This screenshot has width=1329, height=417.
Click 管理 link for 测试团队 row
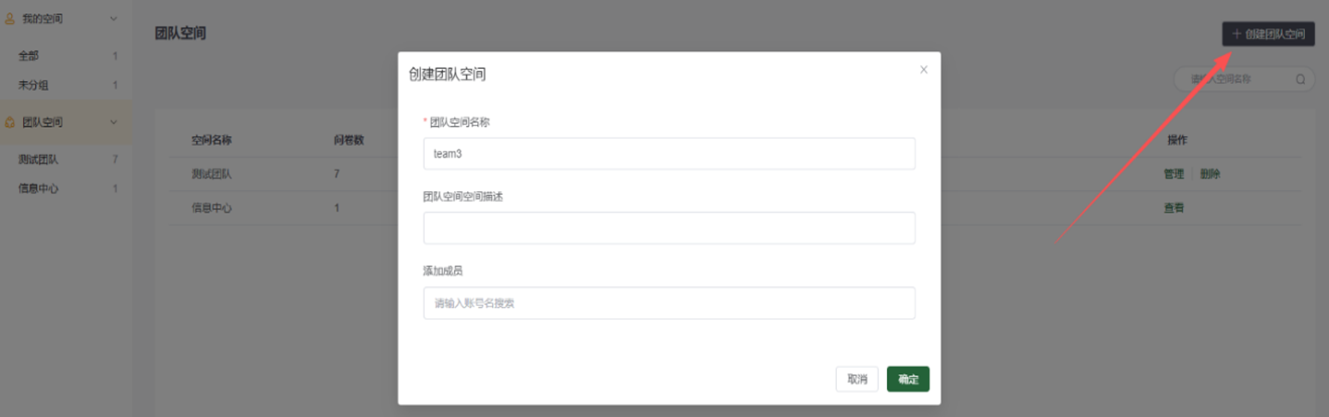click(x=1173, y=174)
